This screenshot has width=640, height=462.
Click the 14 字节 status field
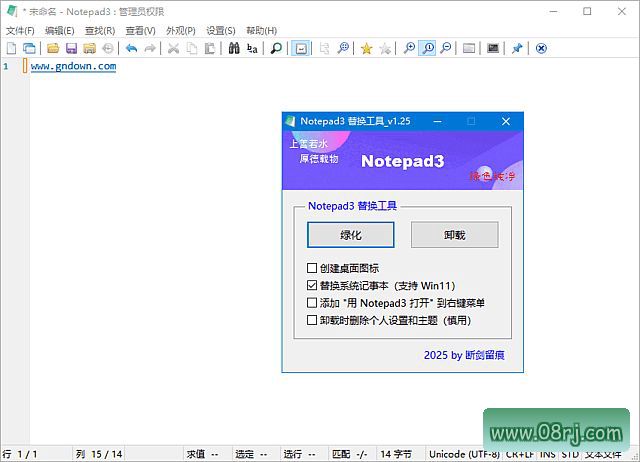click(400, 454)
